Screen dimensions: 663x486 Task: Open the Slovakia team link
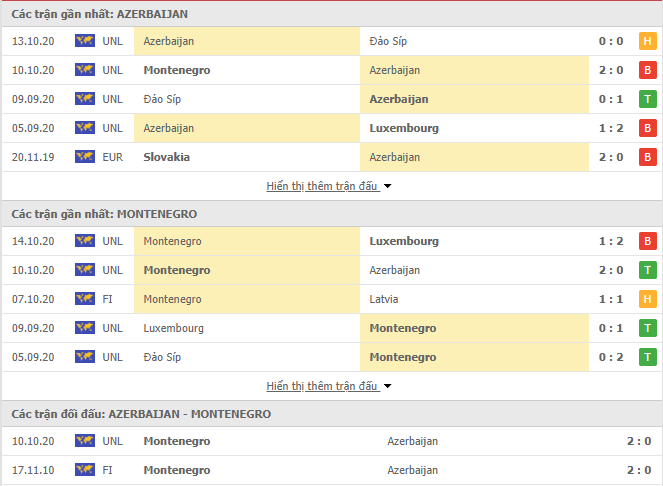point(167,157)
